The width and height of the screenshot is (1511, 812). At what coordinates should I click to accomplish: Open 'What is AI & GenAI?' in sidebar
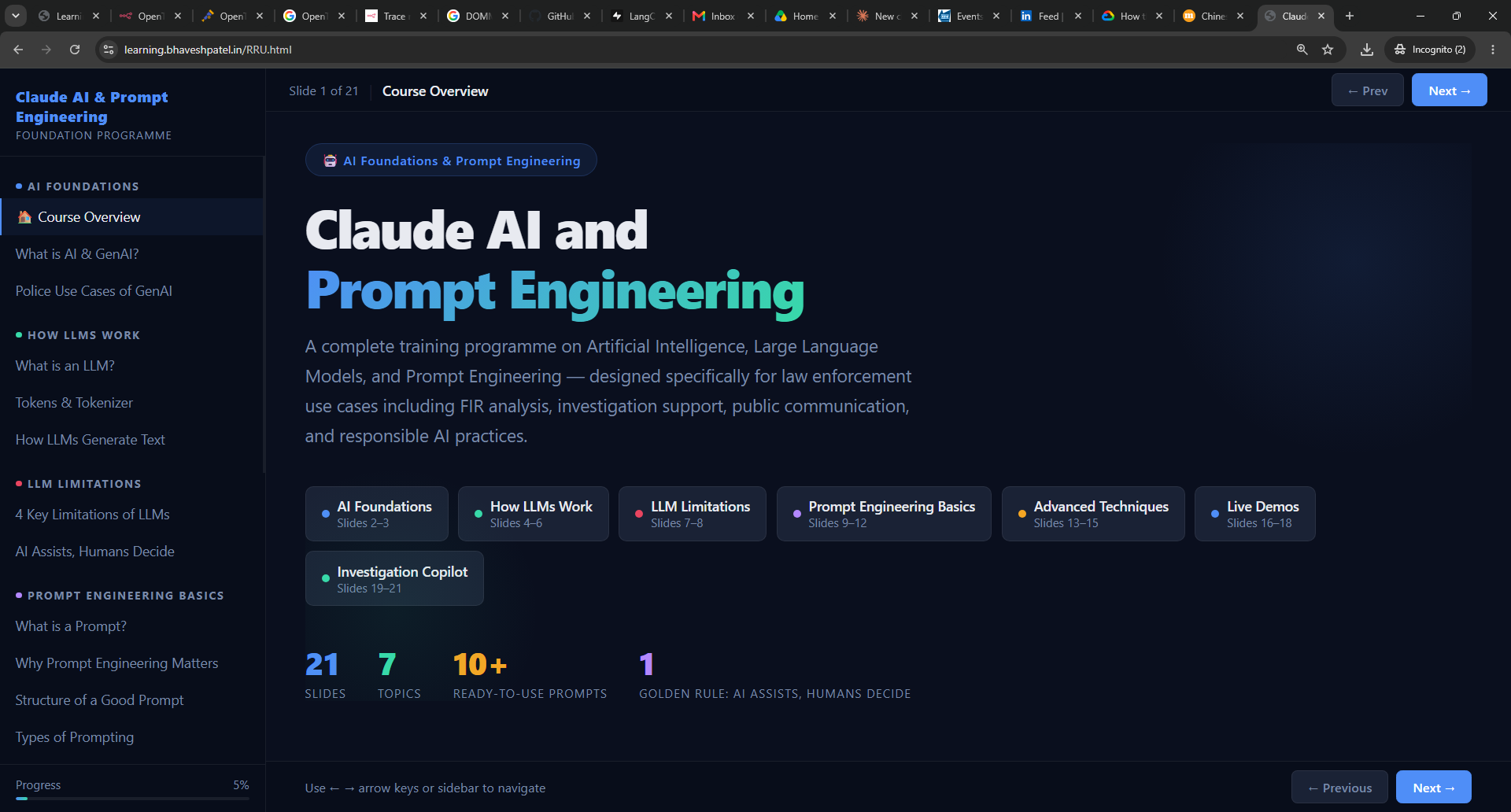(132, 254)
